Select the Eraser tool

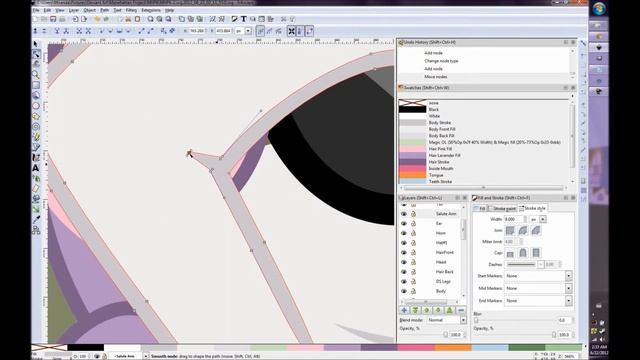[36, 189]
